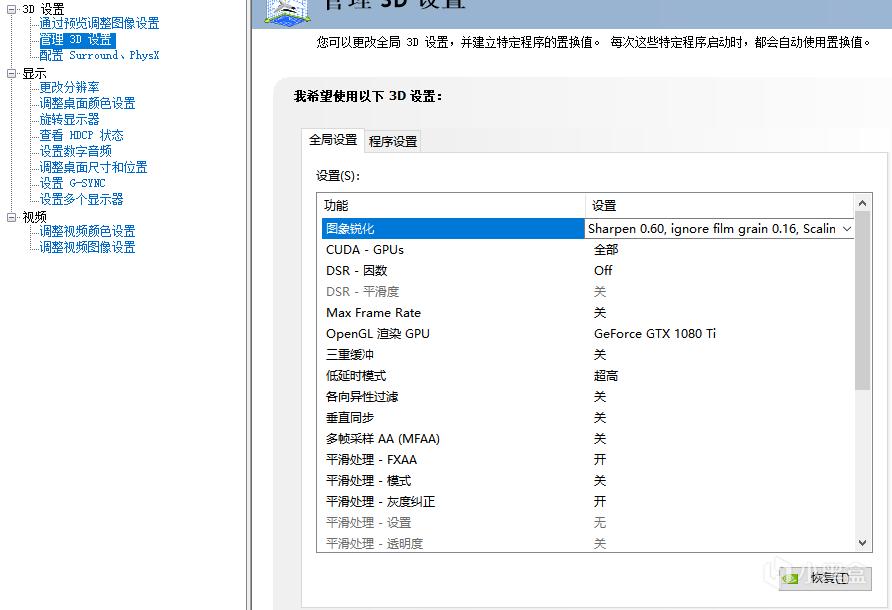
Task: Select the 平滑处理 - 设置 row
Action: (x=588, y=523)
